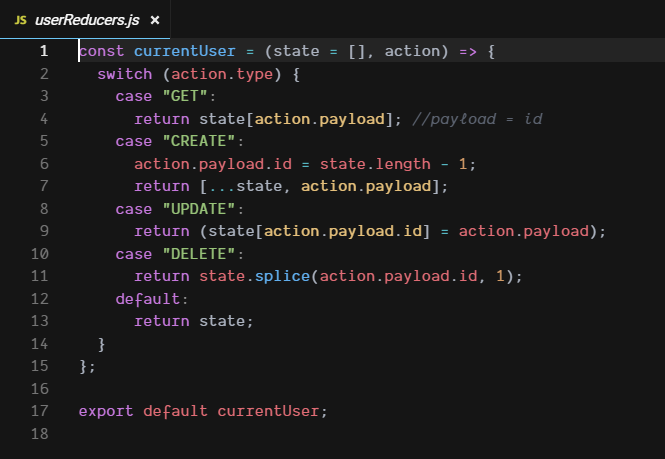
Task: Click the 'const' keyword on line 1
Action: click(102, 51)
